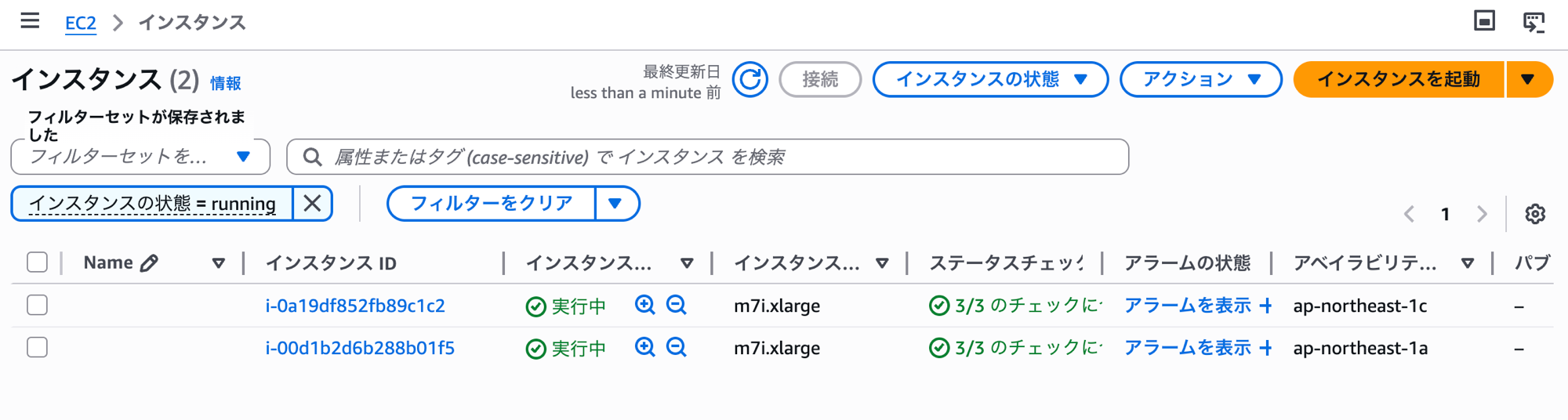Open the CloudShell icon in the top bar
Image resolution: width=1568 pixels, height=420 pixels.
(x=1534, y=22)
